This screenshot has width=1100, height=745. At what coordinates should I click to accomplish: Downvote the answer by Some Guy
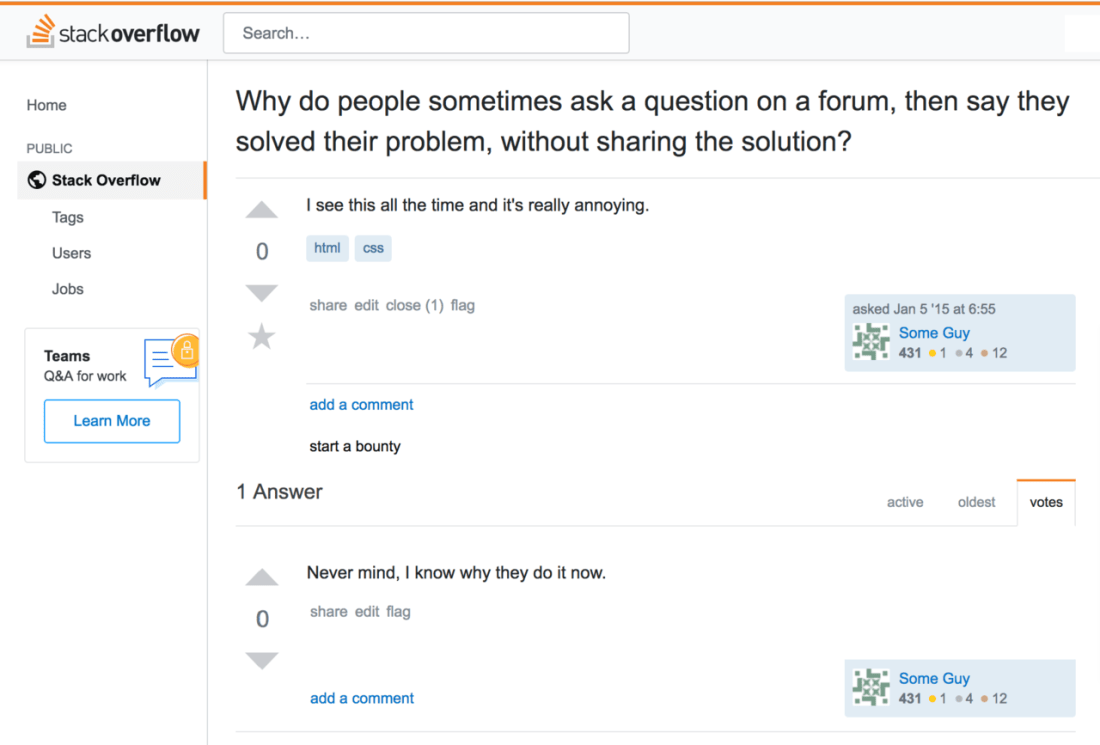point(262,661)
